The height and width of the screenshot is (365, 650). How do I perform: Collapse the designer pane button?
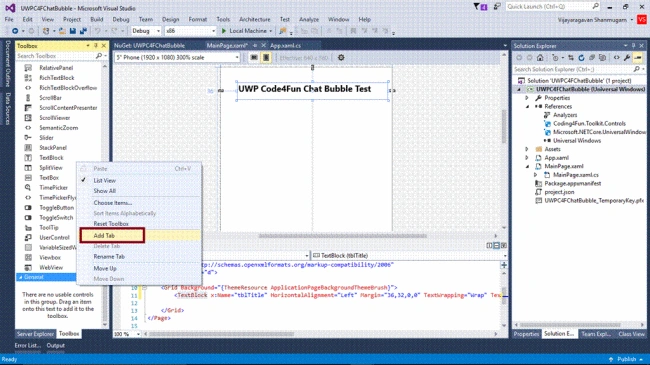(x=504, y=246)
